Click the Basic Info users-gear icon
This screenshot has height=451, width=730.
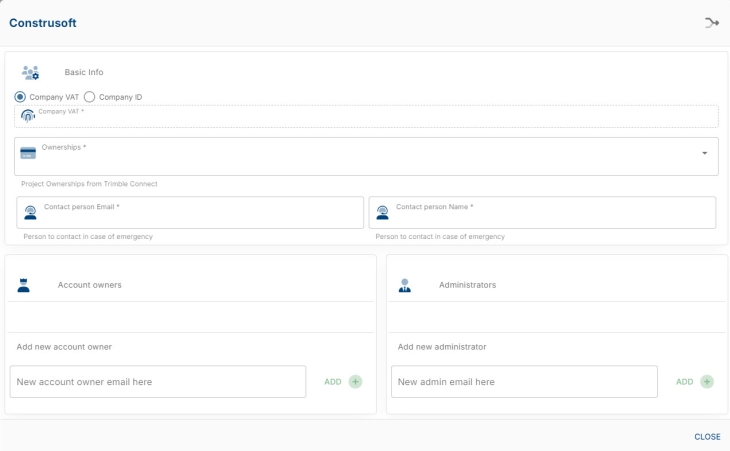click(30, 73)
